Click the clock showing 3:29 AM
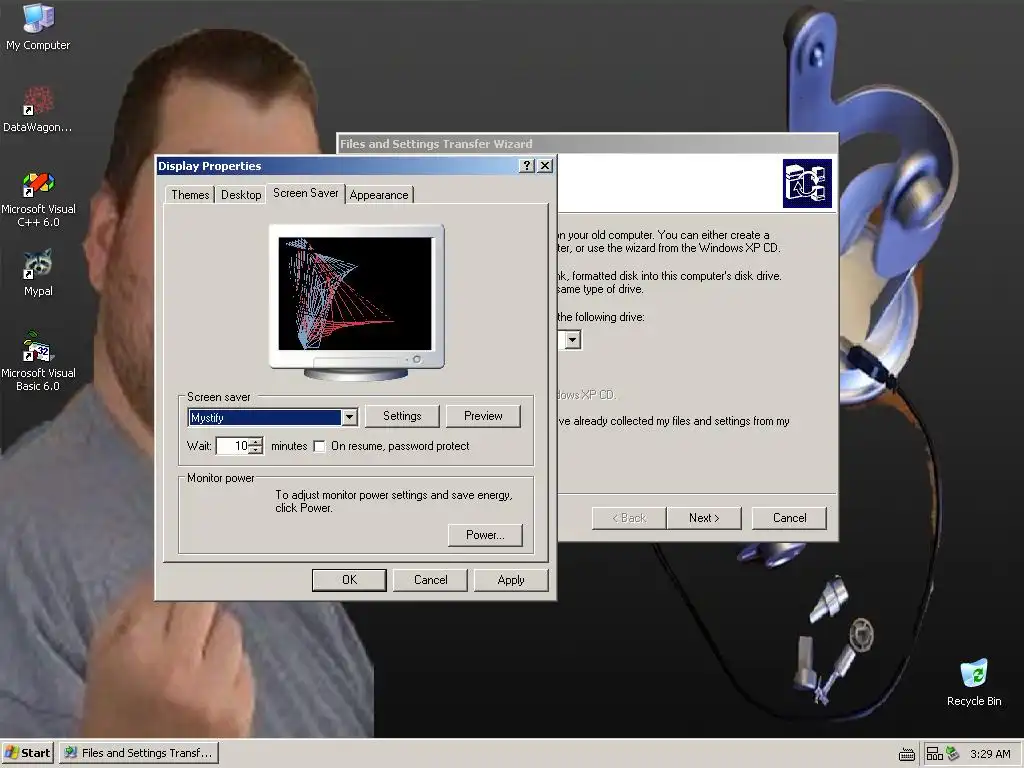This screenshot has width=1024, height=768. click(990, 754)
